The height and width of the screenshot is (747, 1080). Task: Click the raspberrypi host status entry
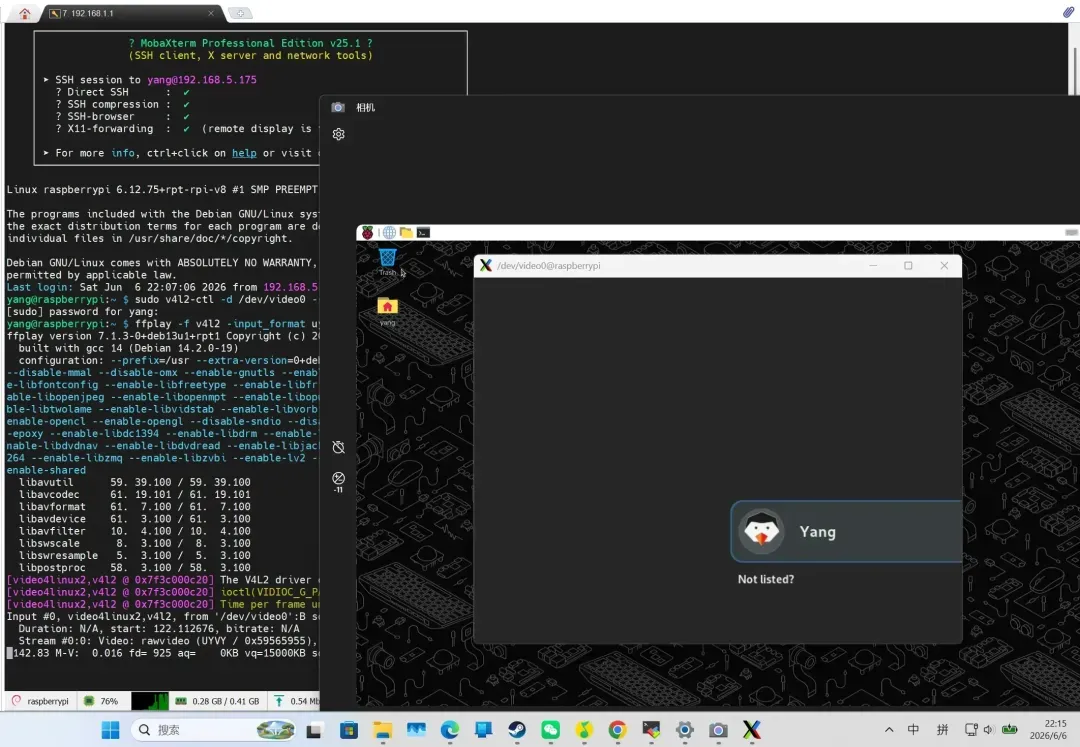tap(41, 701)
